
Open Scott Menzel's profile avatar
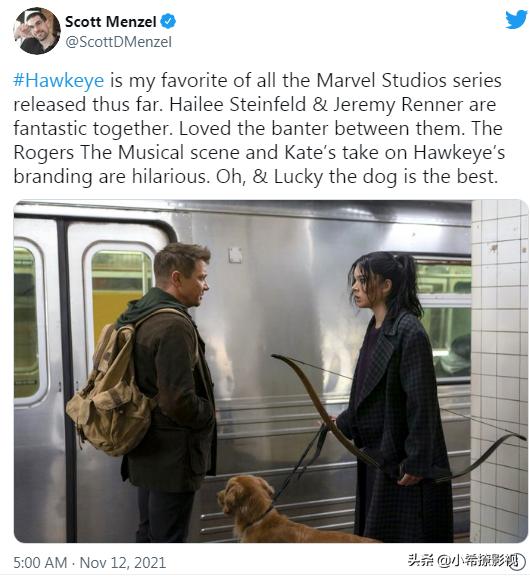tap(36, 31)
